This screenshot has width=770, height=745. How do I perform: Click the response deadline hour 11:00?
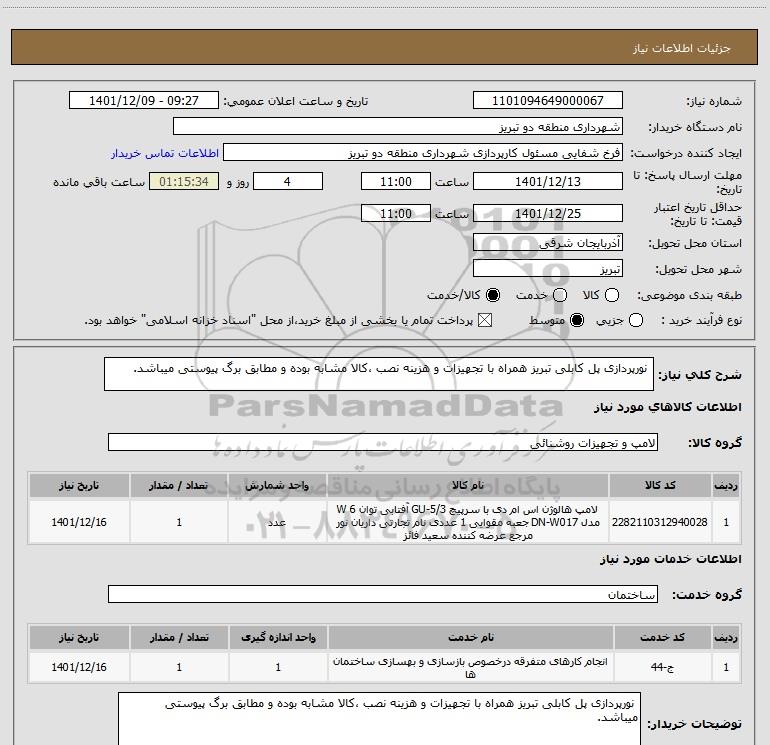click(x=396, y=181)
